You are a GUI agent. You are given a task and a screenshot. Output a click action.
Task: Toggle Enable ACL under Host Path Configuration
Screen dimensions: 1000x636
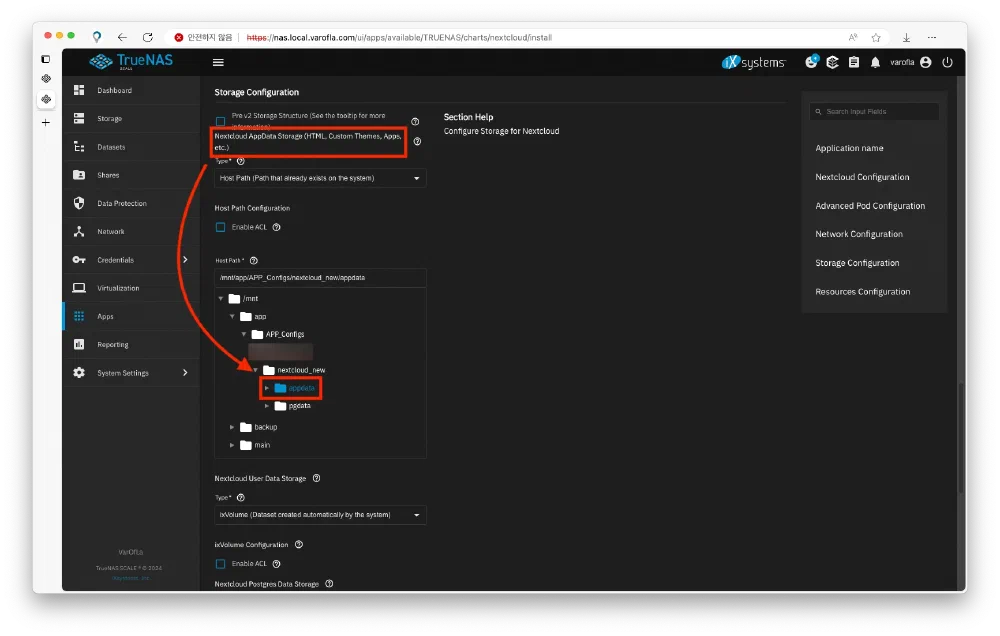[221, 227]
